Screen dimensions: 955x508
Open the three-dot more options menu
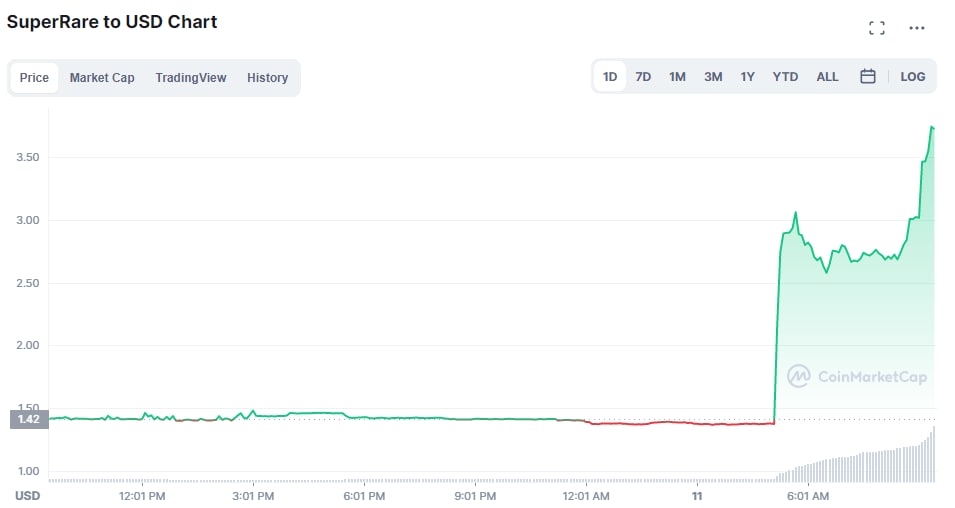coord(917,28)
